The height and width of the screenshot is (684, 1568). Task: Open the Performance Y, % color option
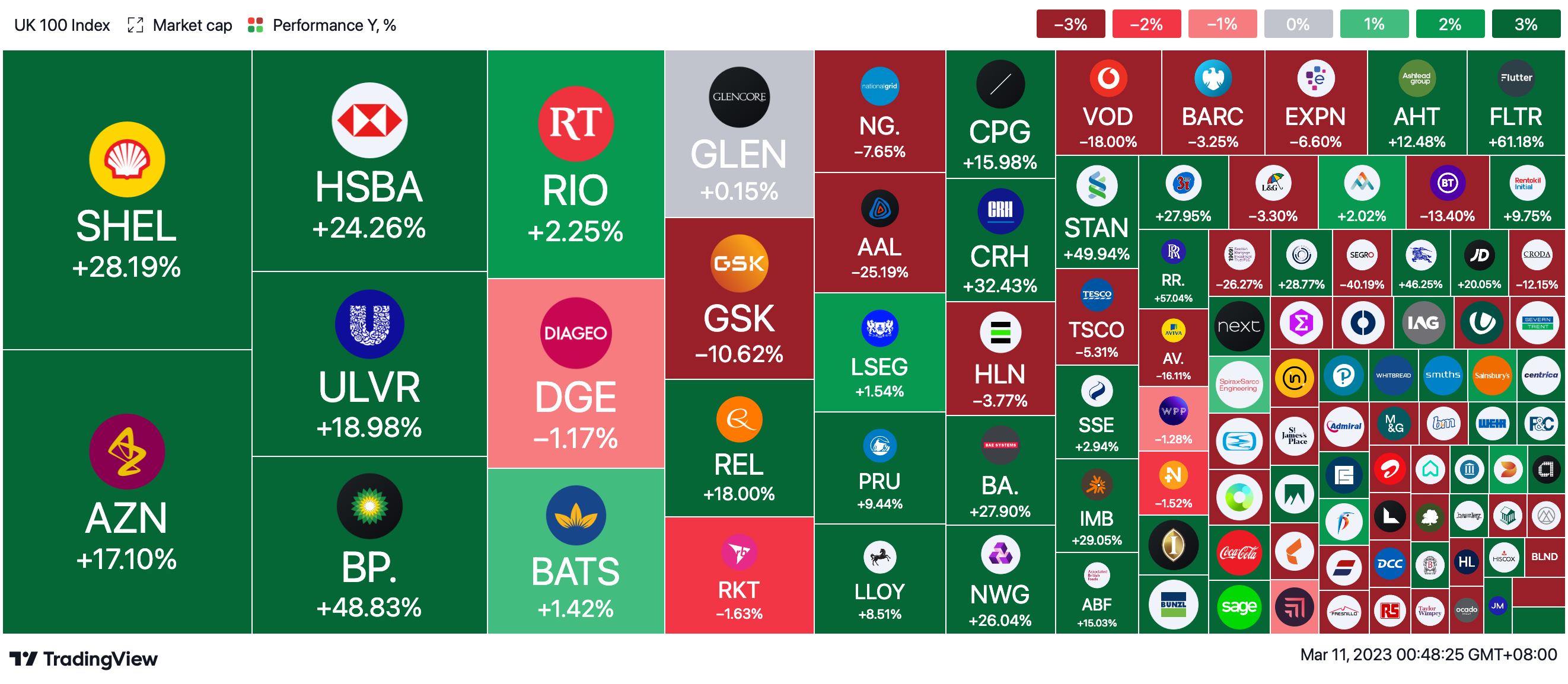tap(334, 25)
